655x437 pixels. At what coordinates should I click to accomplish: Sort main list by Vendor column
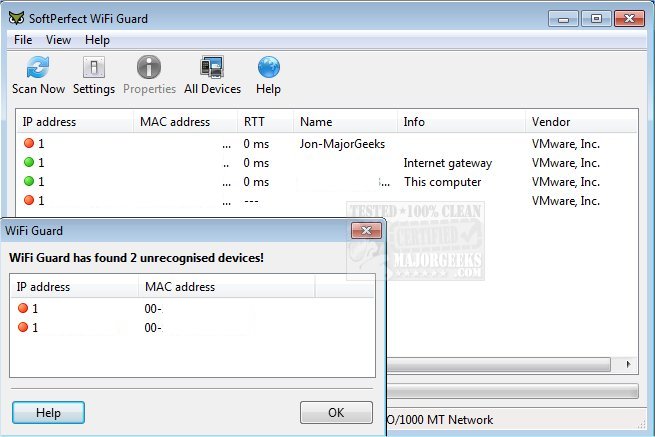pos(551,122)
